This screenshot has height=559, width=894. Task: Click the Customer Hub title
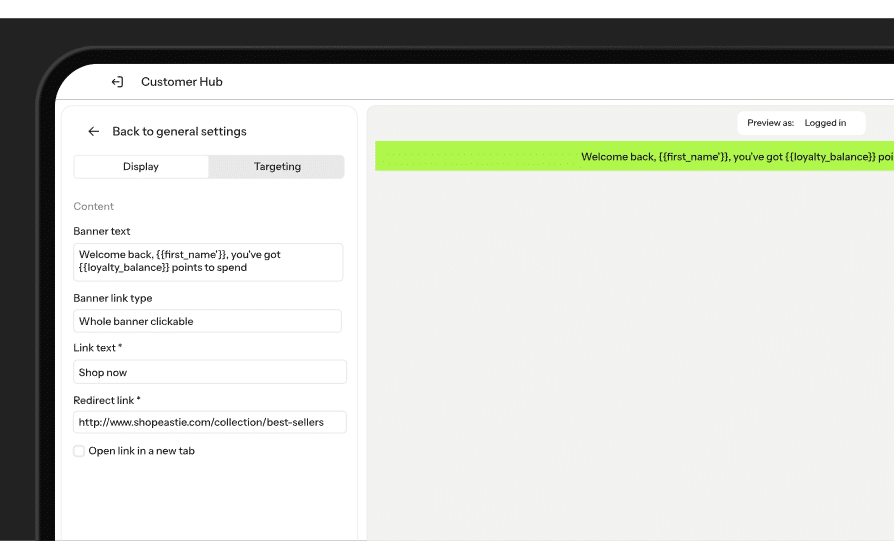(182, 82)
